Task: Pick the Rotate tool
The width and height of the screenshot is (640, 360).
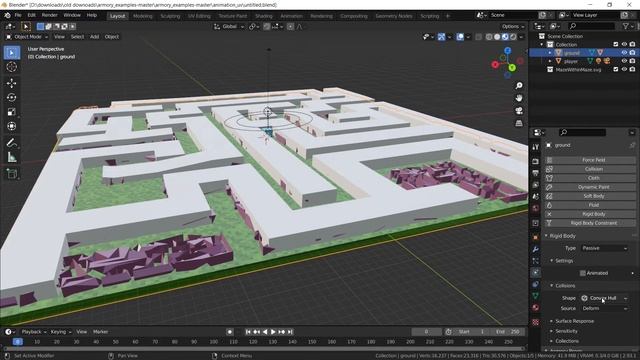Action: tap(12, 98)
